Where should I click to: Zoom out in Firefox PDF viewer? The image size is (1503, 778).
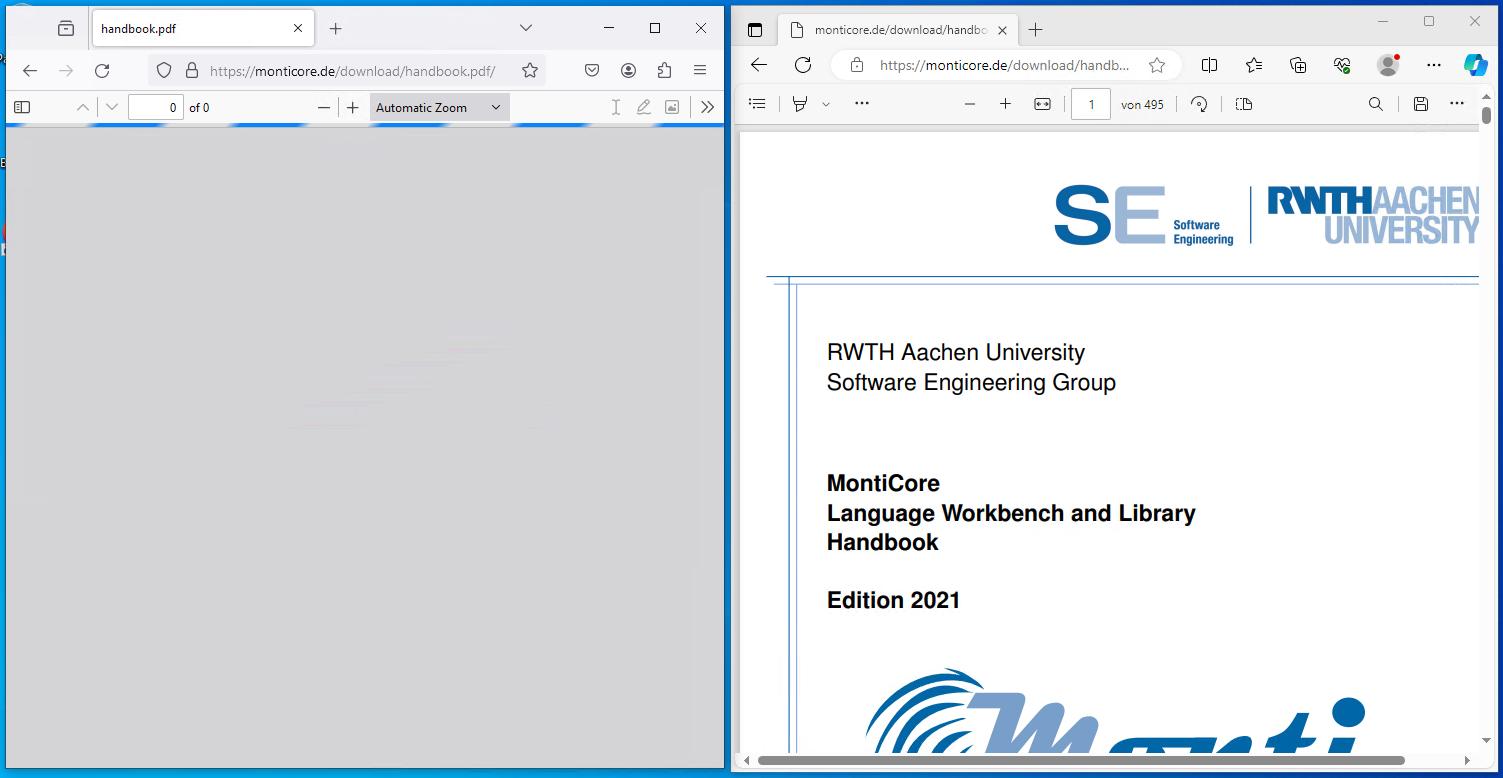click(x=323, y=107)
